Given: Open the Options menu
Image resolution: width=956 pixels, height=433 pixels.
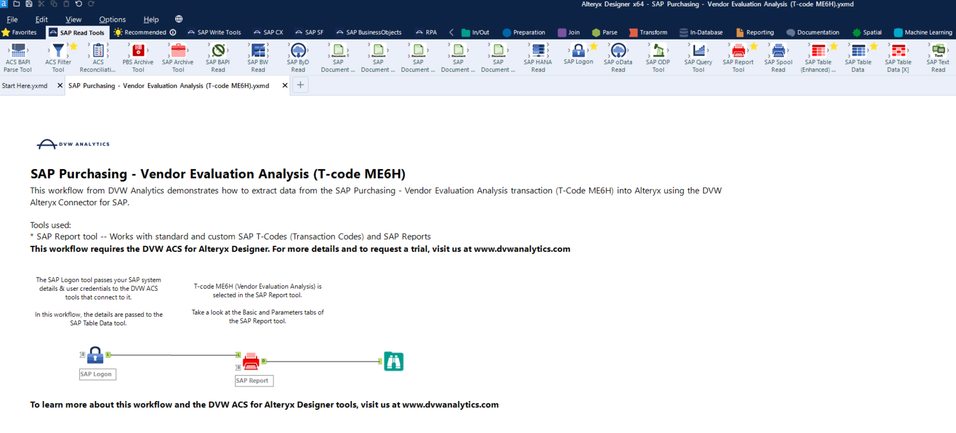Looking at the screenshot, I should [112, 20].
